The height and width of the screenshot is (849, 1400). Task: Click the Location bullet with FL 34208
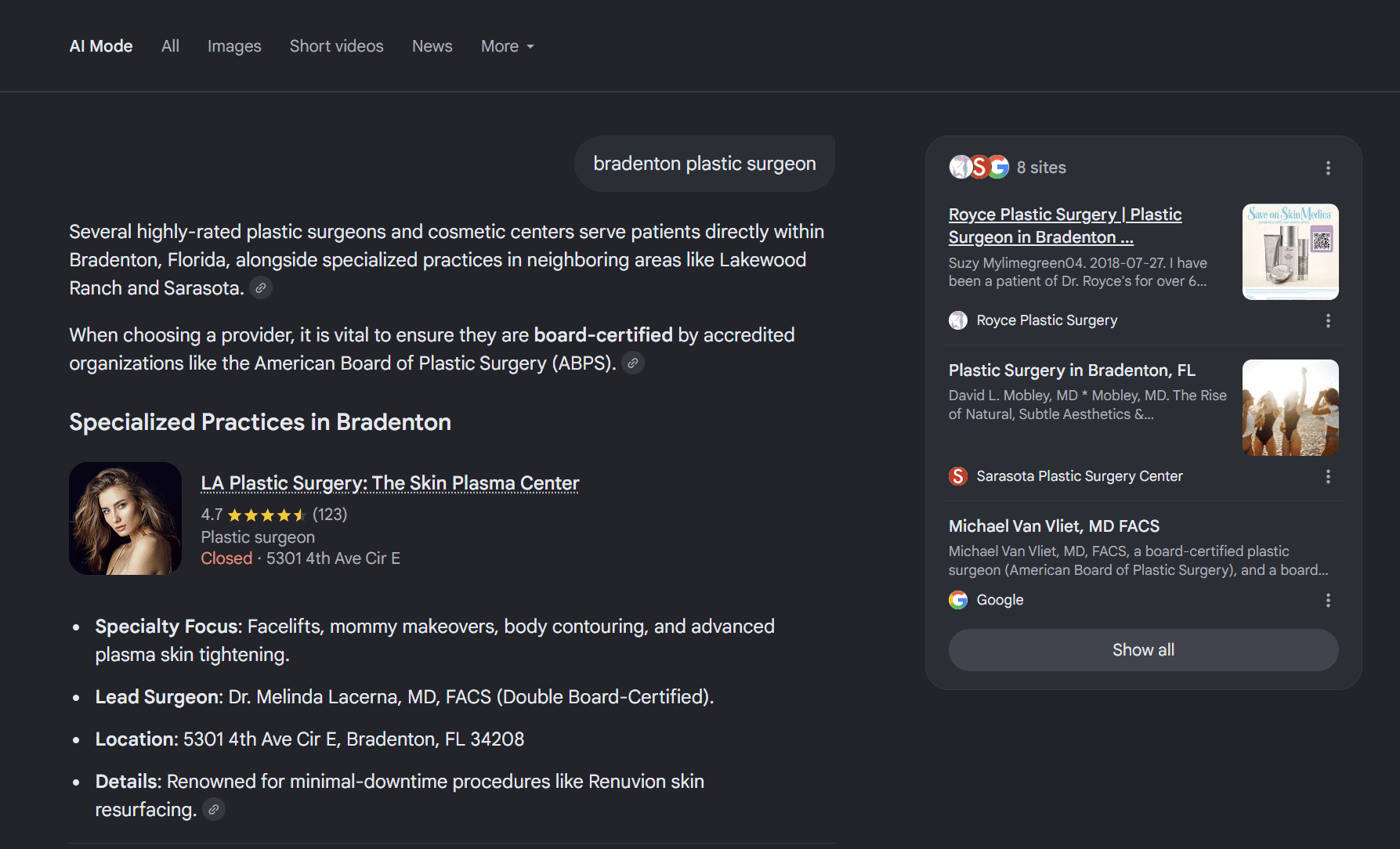(x=309, y=739)
